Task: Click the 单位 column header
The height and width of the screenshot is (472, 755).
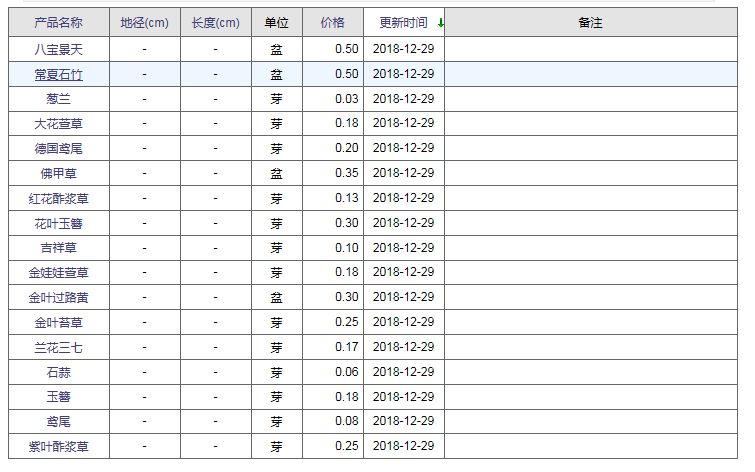Action: [276, 23]
